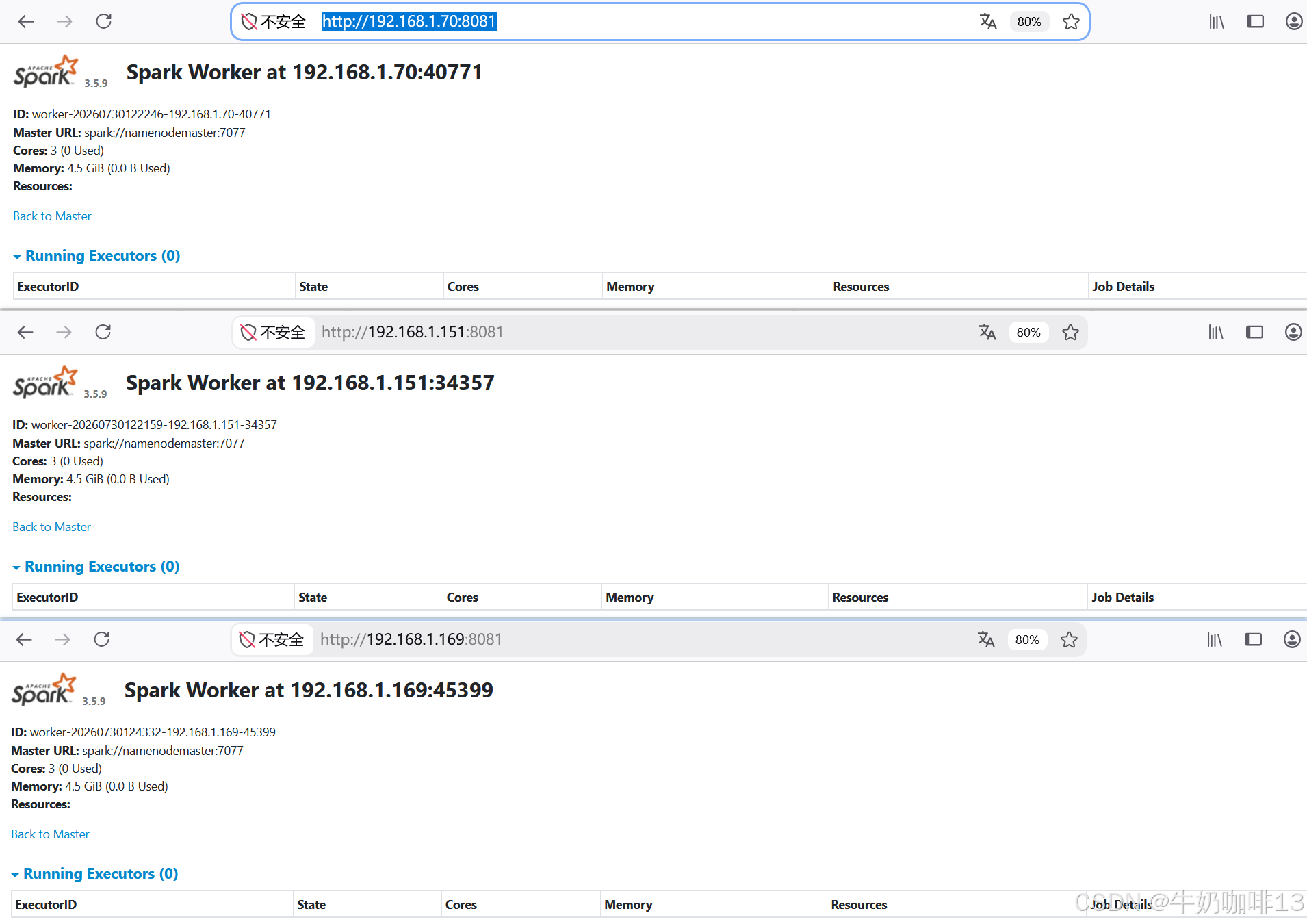The width and height of the screenshot is (1307, 924).
Task: Open library icon in the 192.168.1.70 window
Action: [1216, 22]
